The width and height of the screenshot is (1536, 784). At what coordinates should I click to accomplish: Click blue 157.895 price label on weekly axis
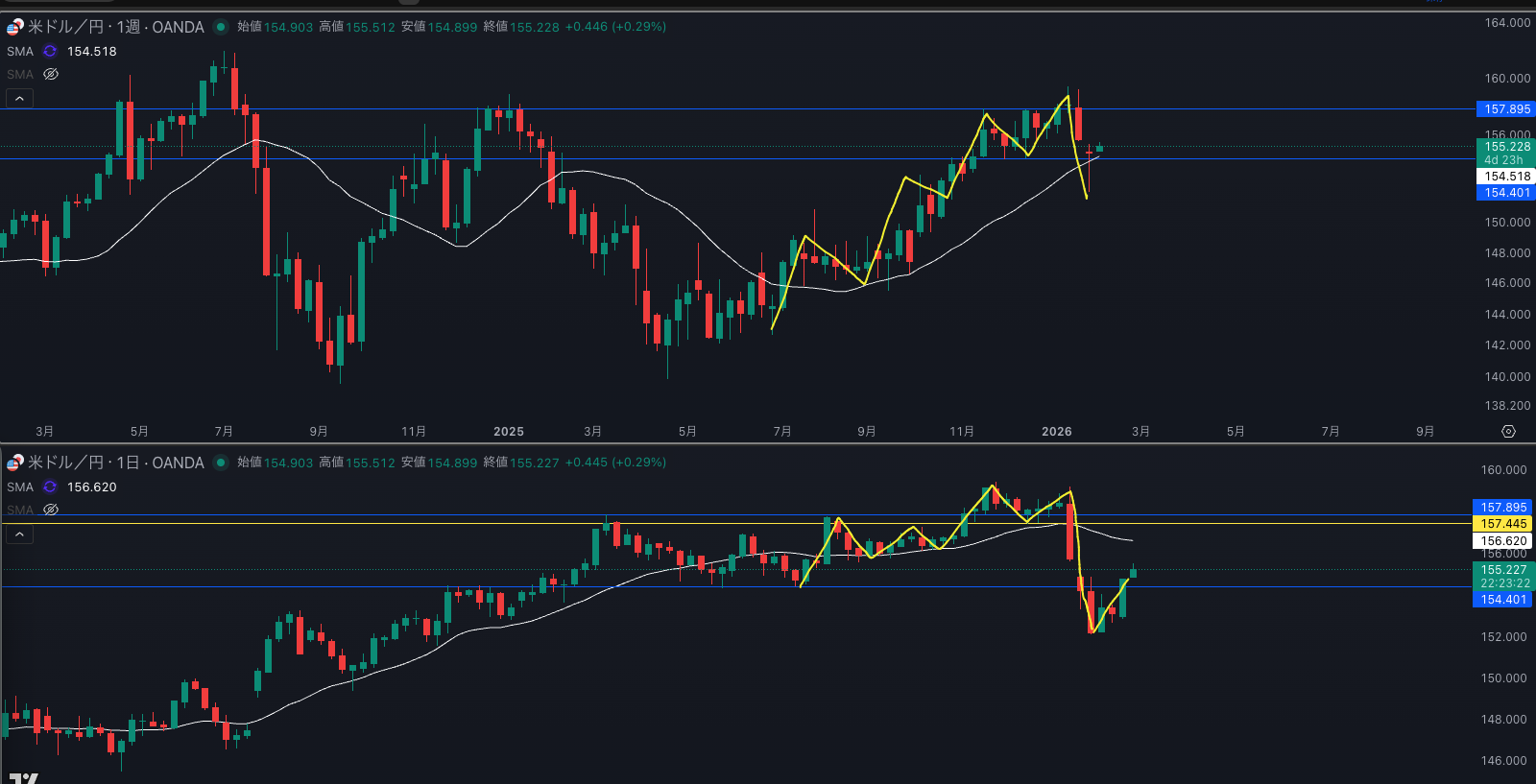[x=1506, y=109]
